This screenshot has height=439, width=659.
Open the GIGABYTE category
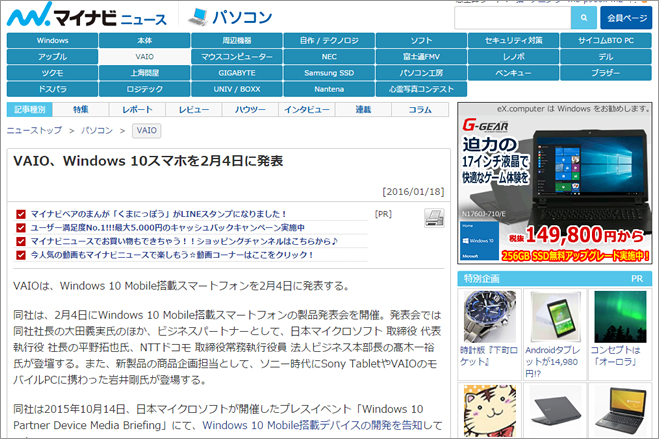237,73
